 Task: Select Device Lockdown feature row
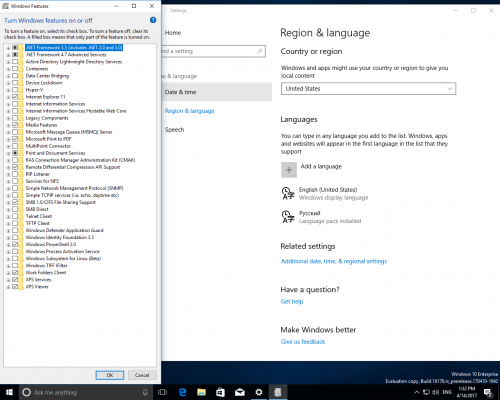pos(44,83)
